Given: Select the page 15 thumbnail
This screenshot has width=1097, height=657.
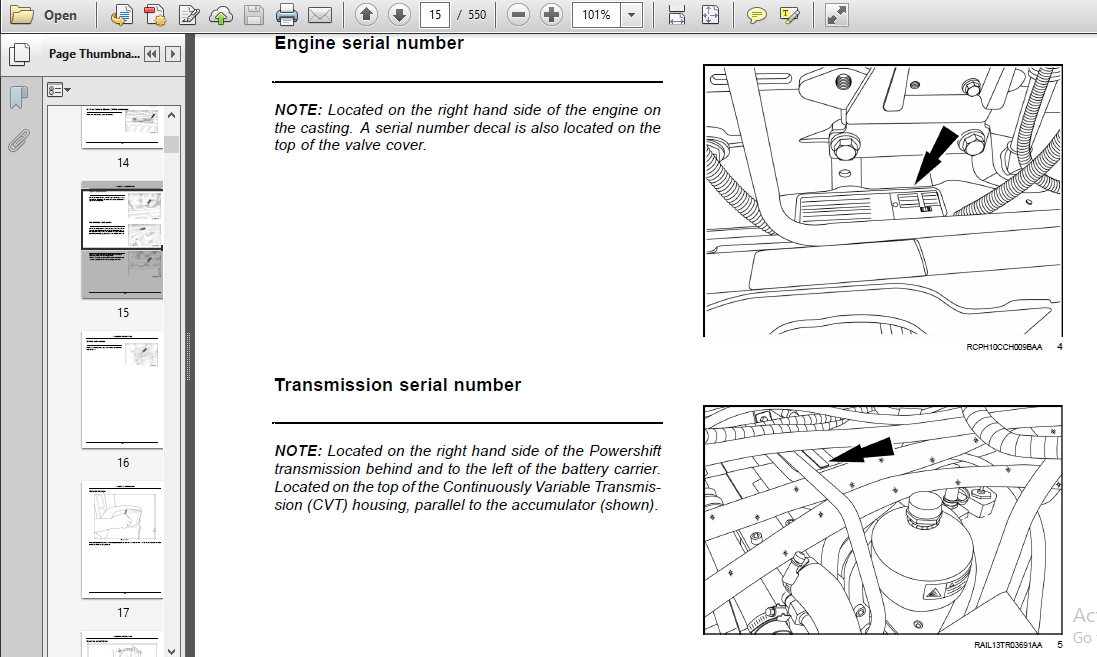Looking at the screenshot, I should [x=122, y=240].
